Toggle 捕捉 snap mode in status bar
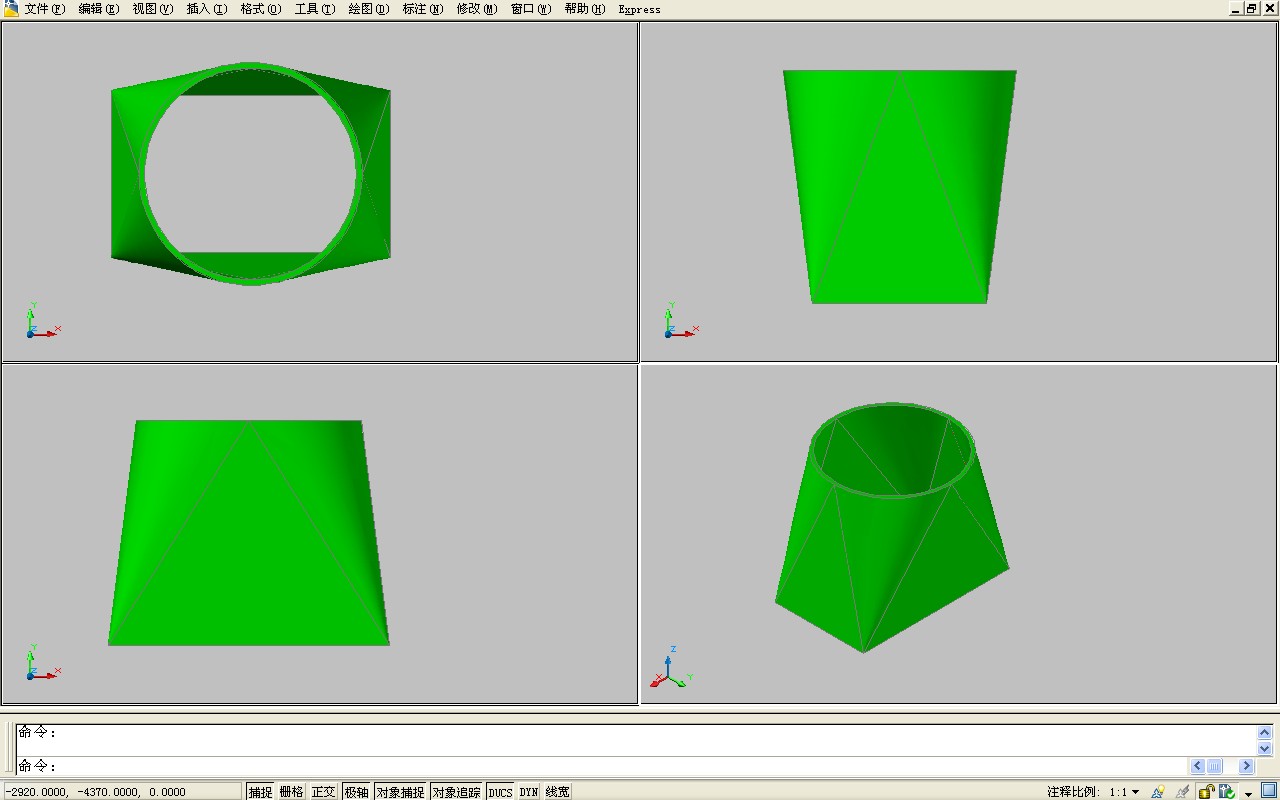 click(260, 792)
